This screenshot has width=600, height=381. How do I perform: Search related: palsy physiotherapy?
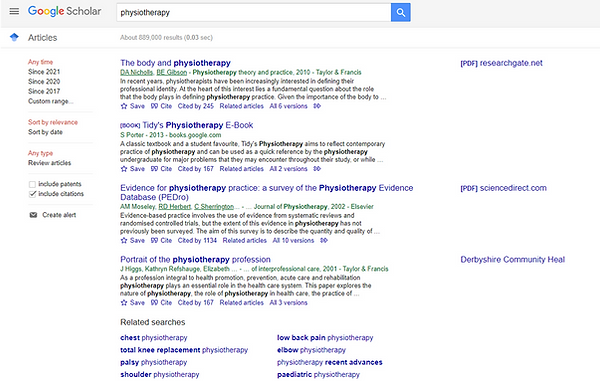[154, 362]
